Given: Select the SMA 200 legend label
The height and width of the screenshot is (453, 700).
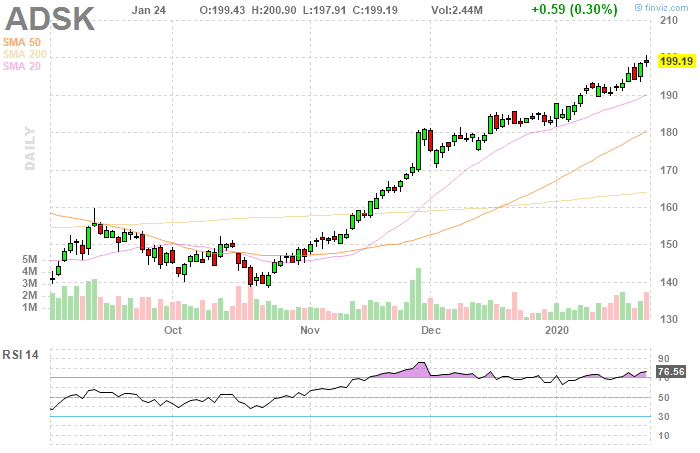Looking at the screenshot, I should 25,54.
